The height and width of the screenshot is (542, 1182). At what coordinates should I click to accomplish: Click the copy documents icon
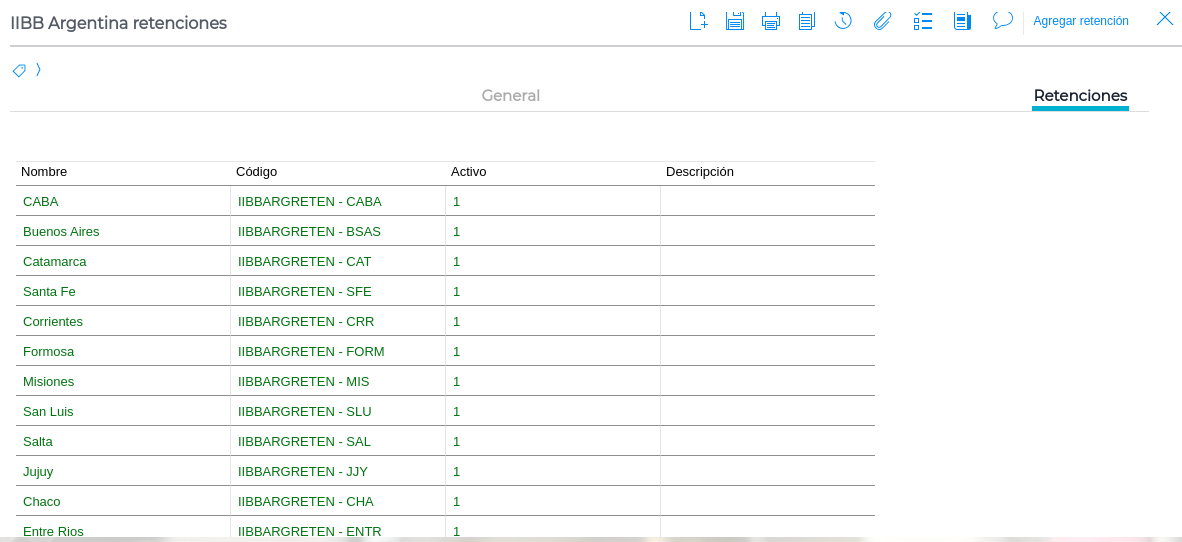(807, 21)
